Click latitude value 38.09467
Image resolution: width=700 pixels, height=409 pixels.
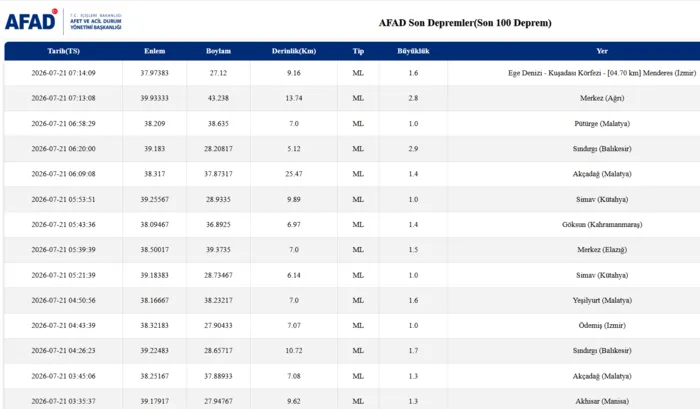click(154, 224)
